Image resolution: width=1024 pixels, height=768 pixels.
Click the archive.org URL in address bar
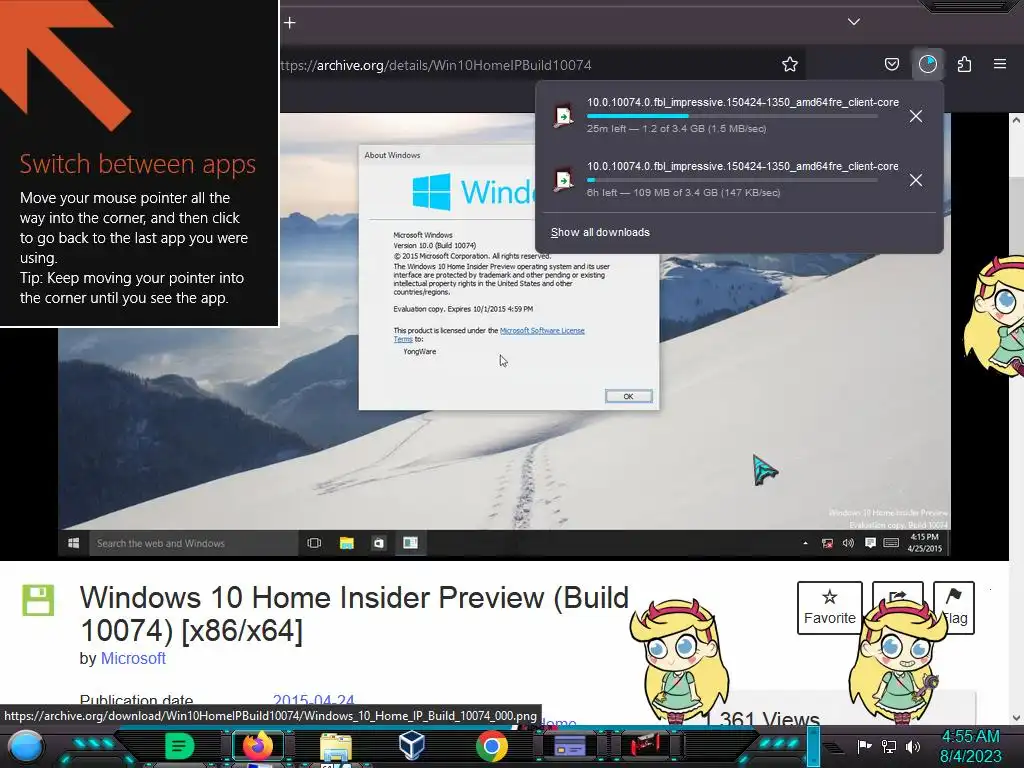click(436, 65)
